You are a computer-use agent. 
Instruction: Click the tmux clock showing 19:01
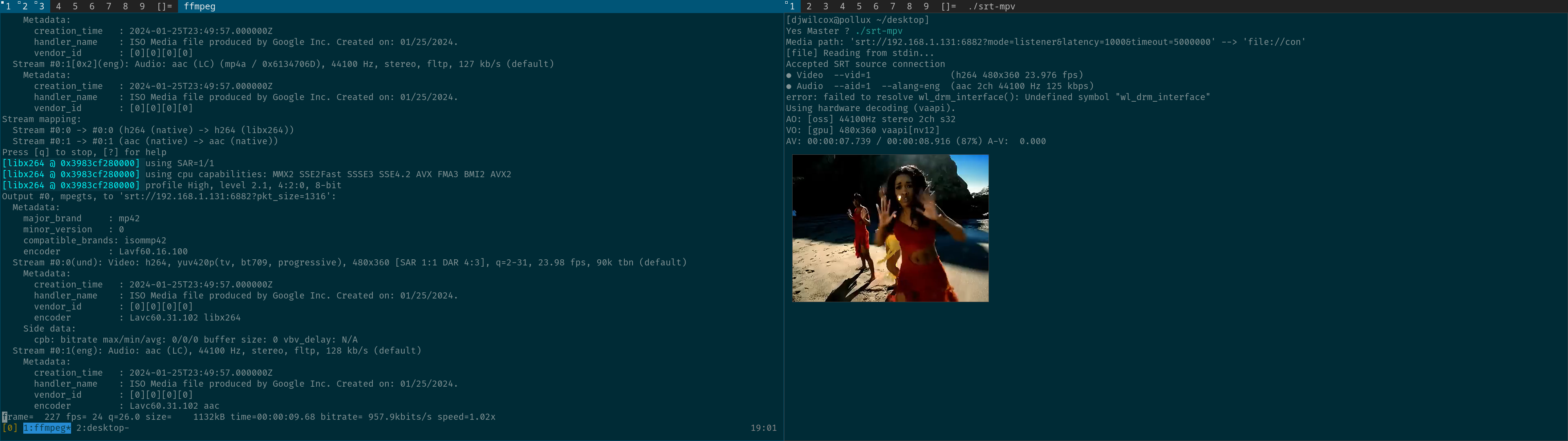click(763, 428)
